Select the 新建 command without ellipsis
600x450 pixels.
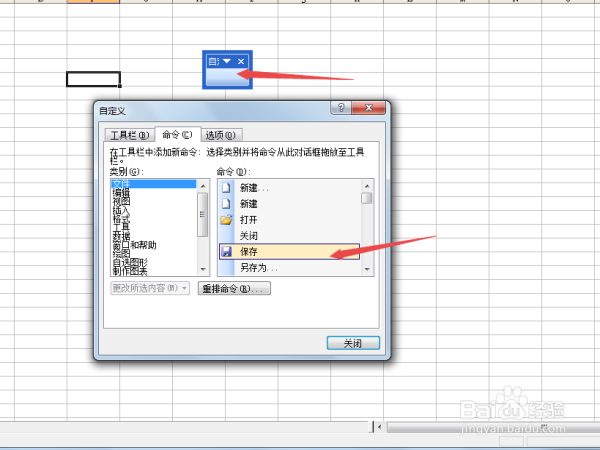click(290, 204)
